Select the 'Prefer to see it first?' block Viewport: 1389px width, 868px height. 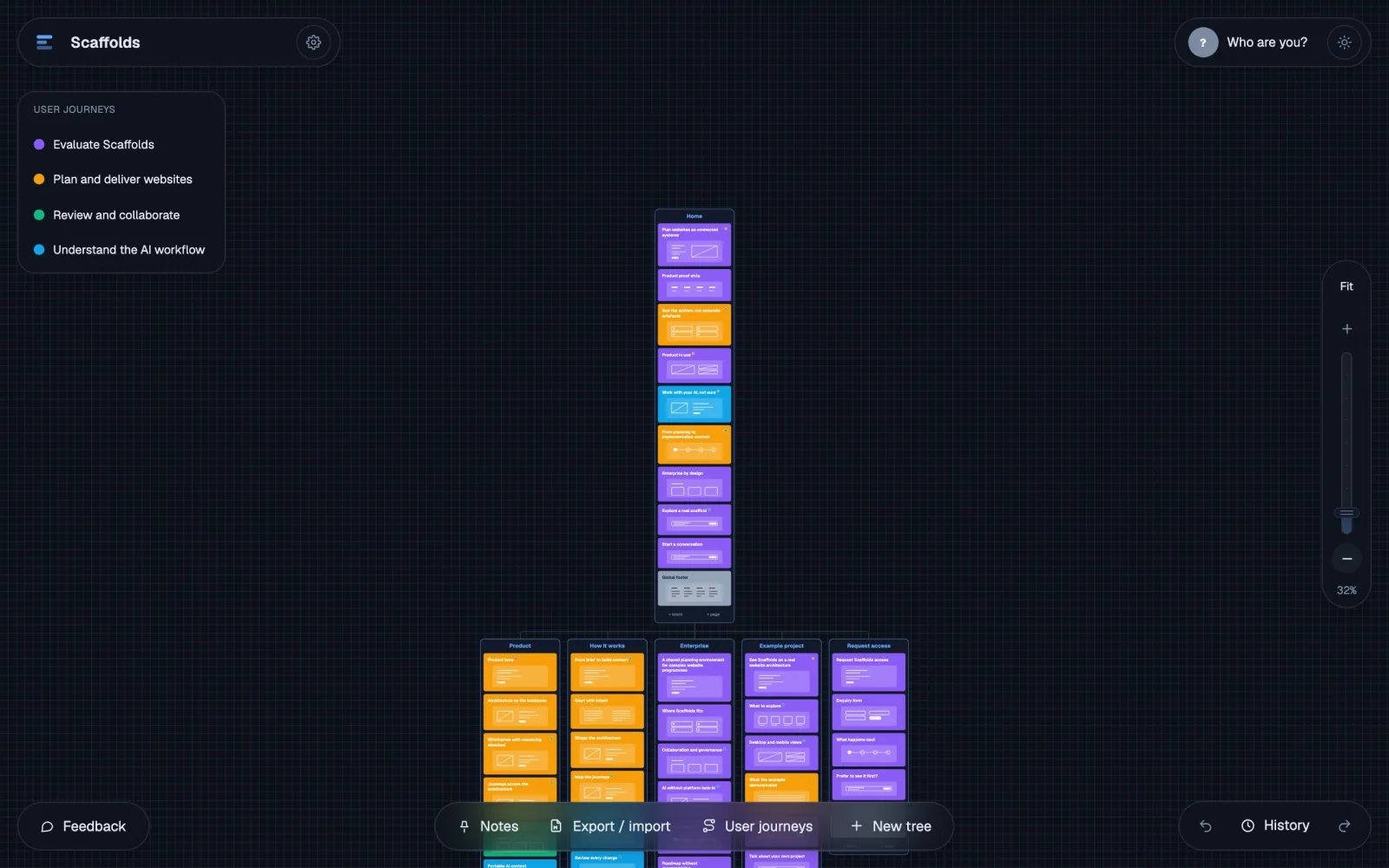[869, 785]
